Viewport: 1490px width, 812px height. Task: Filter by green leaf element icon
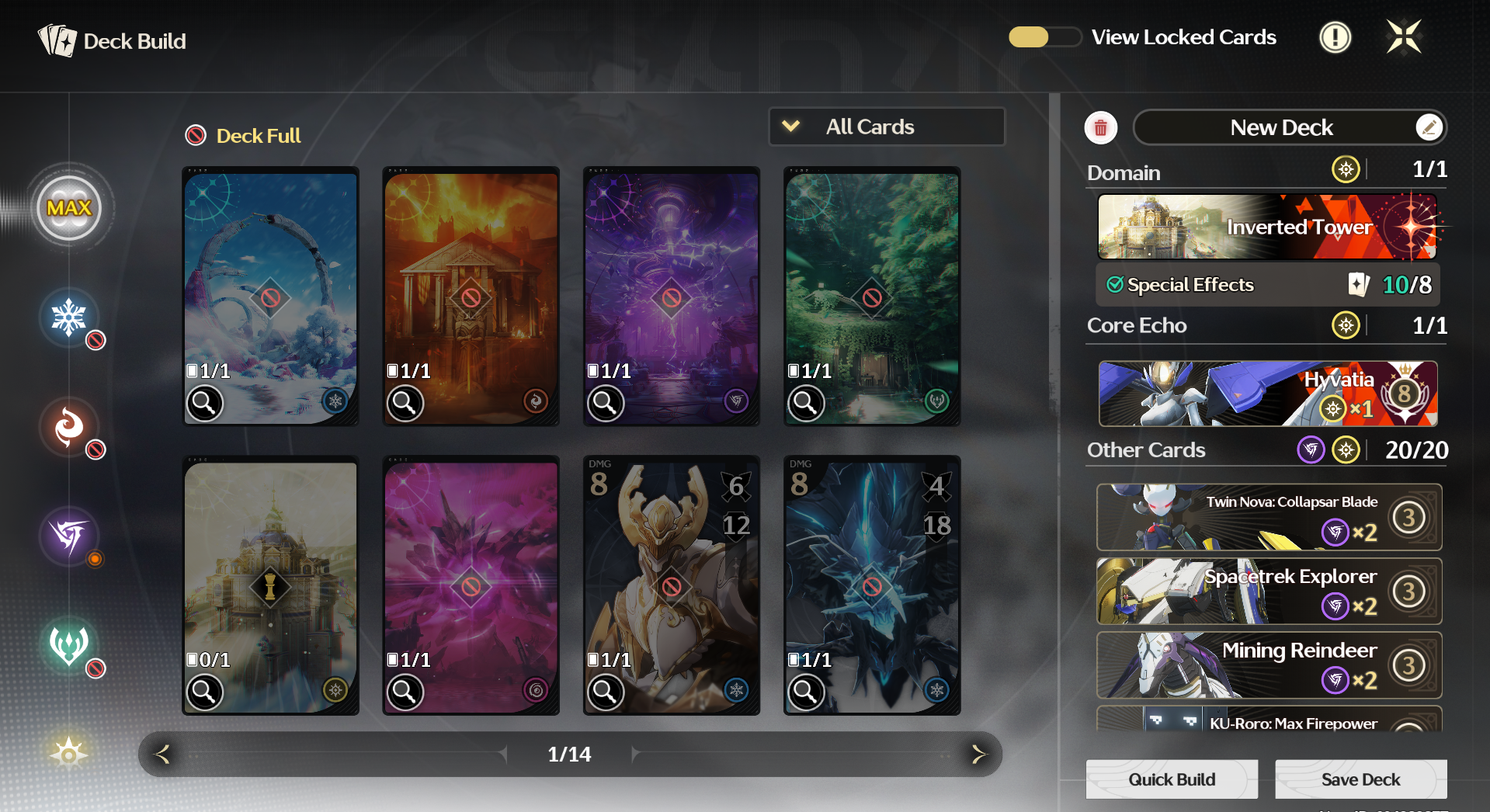pos(69,645)
